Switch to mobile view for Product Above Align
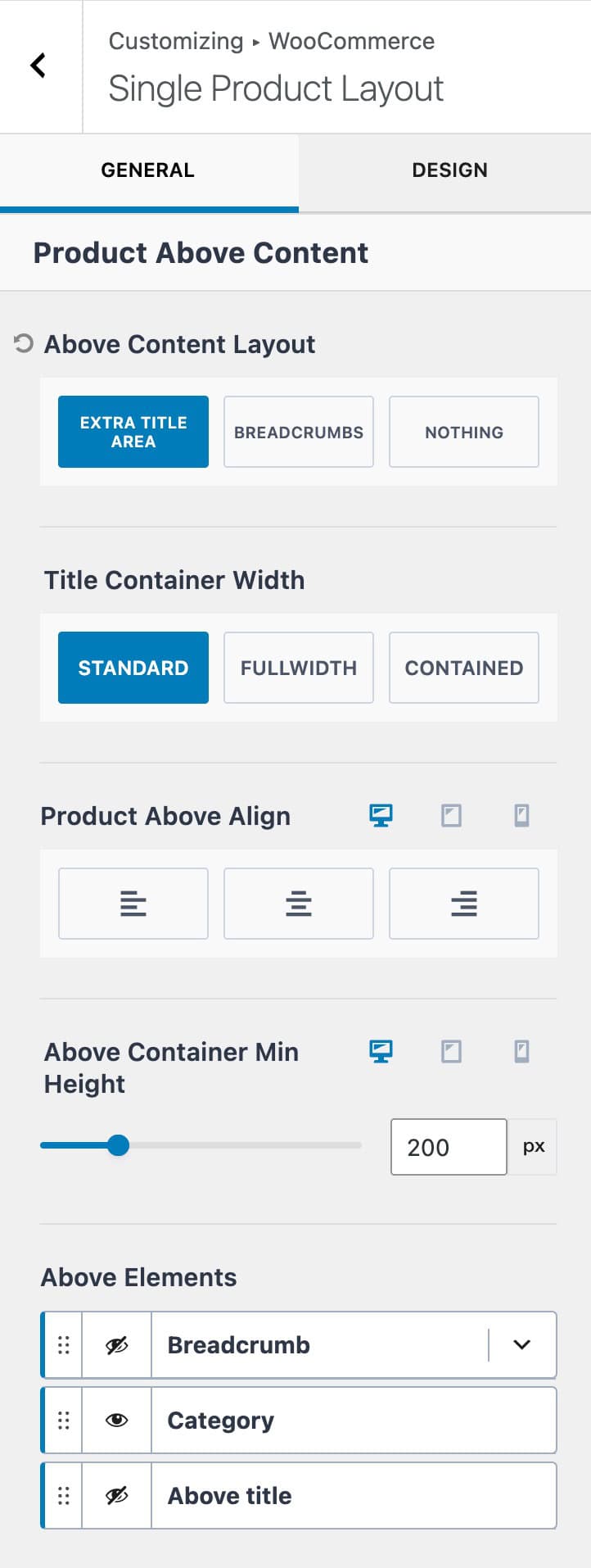The image size is (591, 1568). [x=521, y=815]
